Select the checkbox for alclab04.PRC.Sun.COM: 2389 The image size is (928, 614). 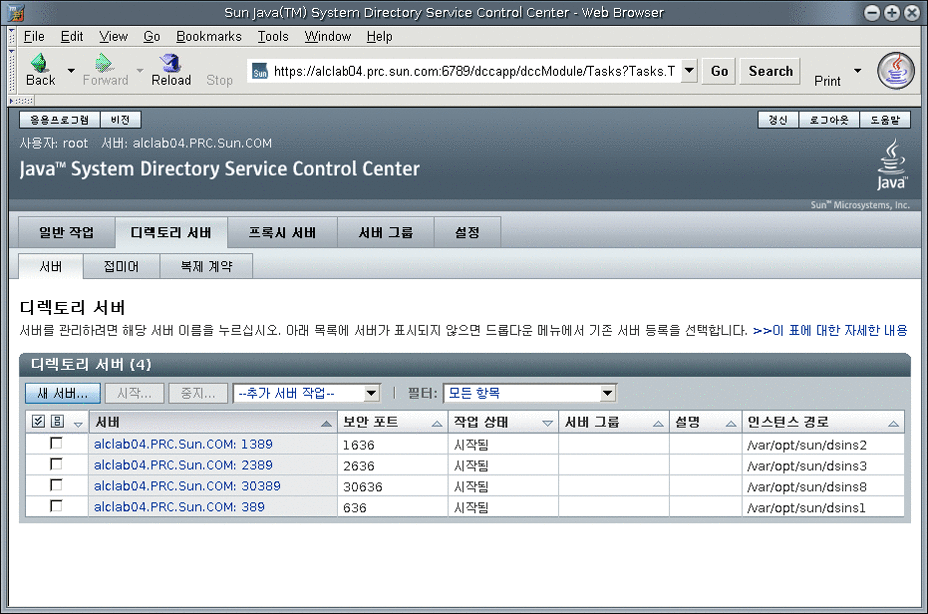click(x=56, y=464)
